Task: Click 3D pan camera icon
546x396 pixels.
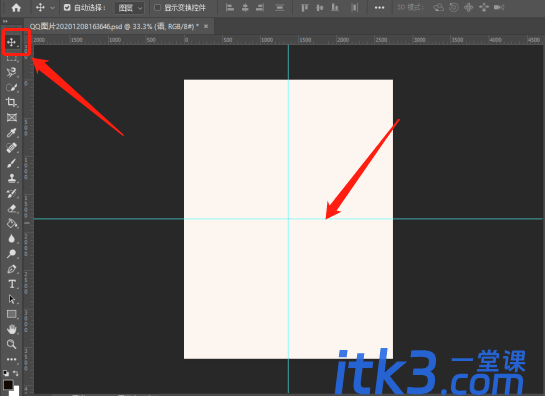Action: (469, 7)
